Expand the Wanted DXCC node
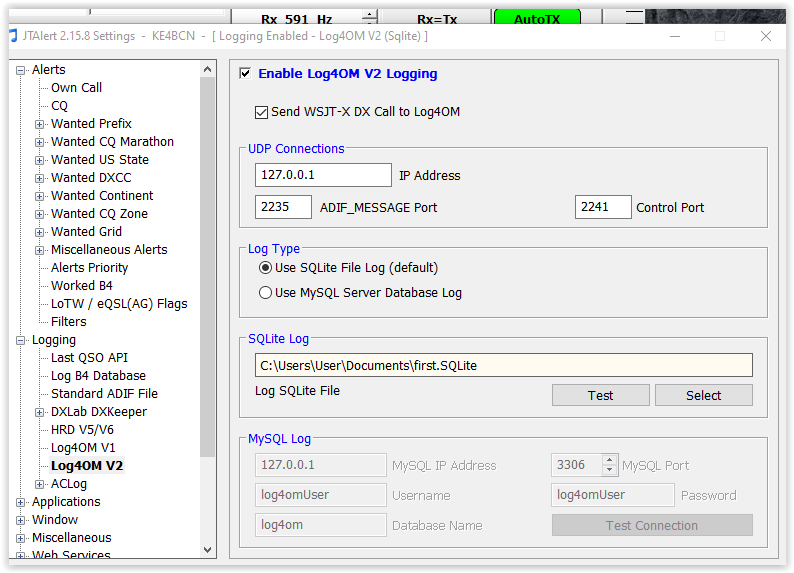 pos(39,178)
